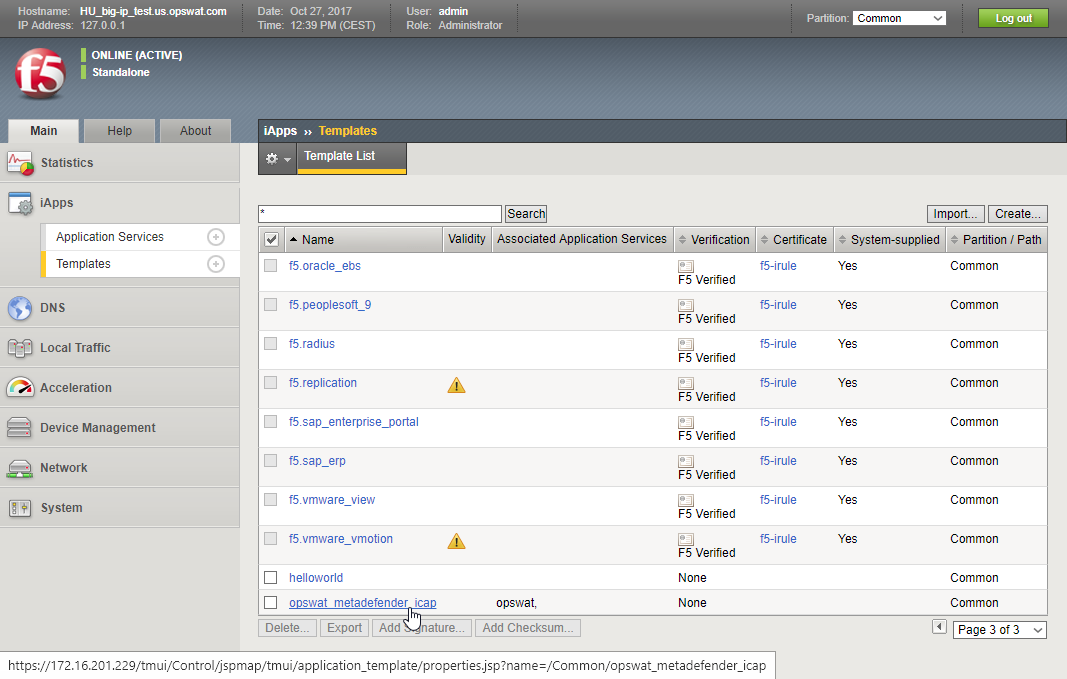Click the Device Management icon
The width and height of the screenshot is (1067, 679).
tap(19, 428)
